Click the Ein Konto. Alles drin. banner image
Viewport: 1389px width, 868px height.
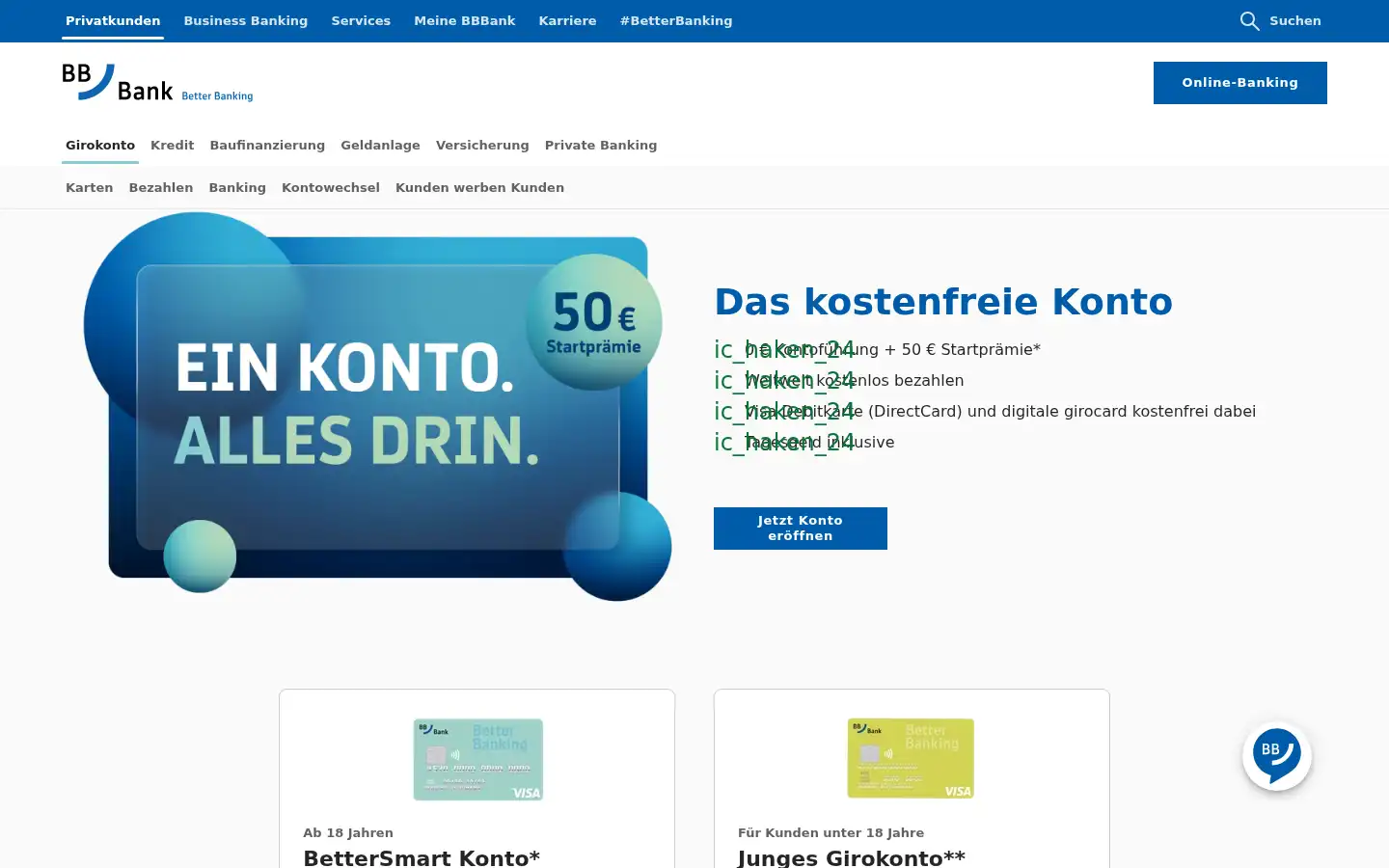tap(377, 406)
